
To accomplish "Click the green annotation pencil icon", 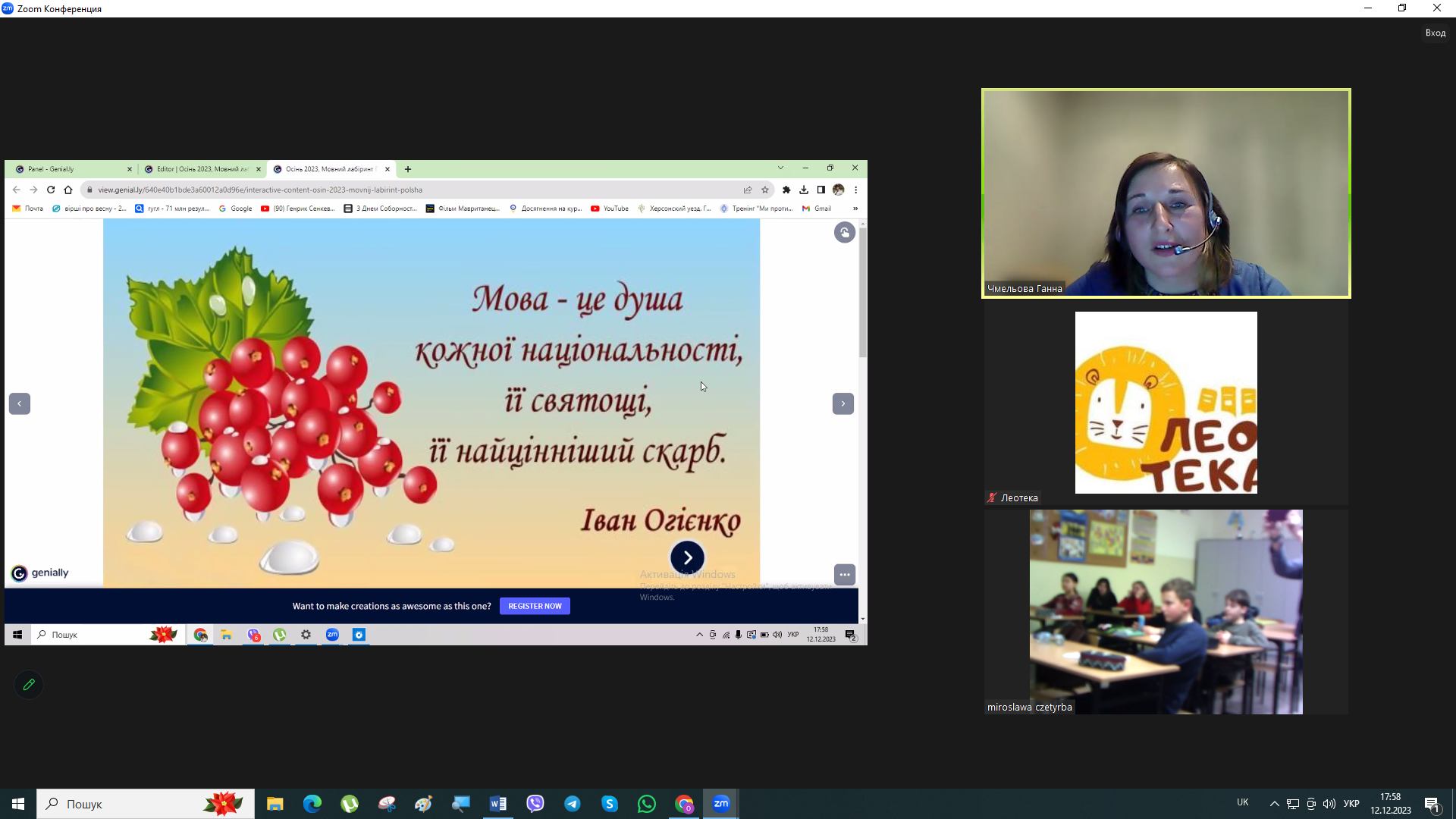I will [x=29, y=685].
